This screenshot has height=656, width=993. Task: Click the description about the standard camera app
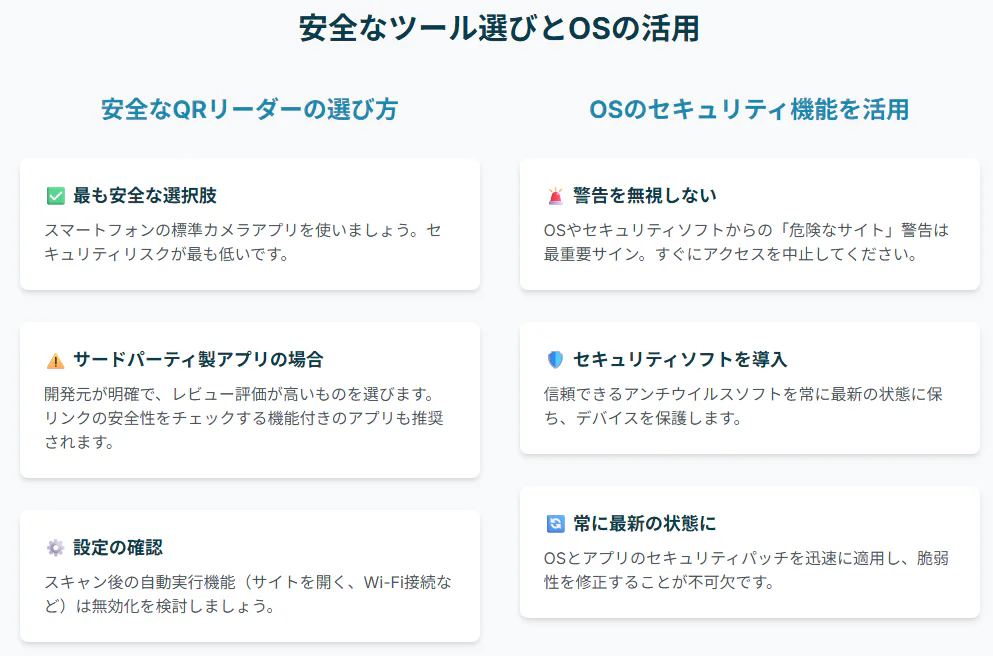tap(243, 242)
